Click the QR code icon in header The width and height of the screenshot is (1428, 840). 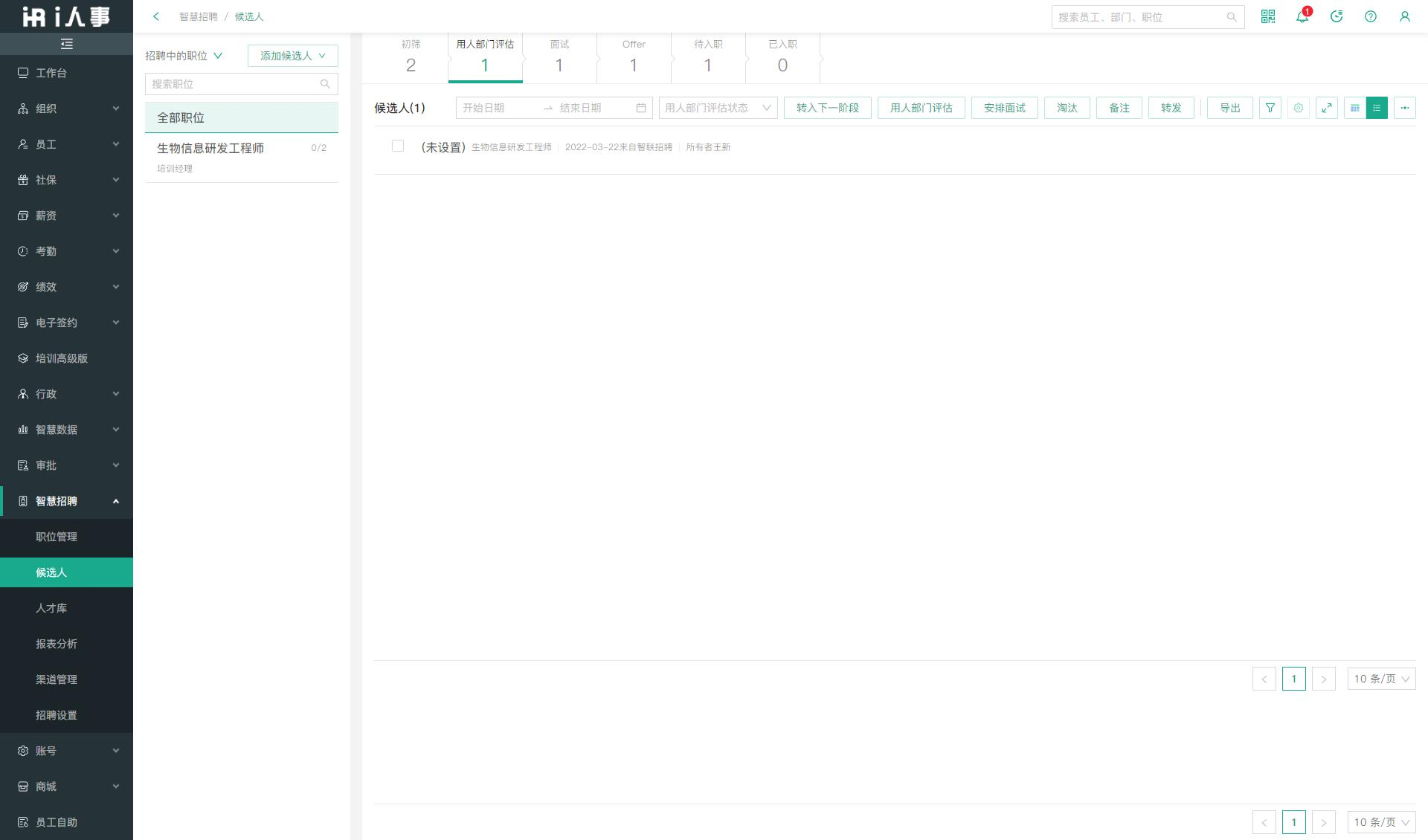click(1268, 16)
